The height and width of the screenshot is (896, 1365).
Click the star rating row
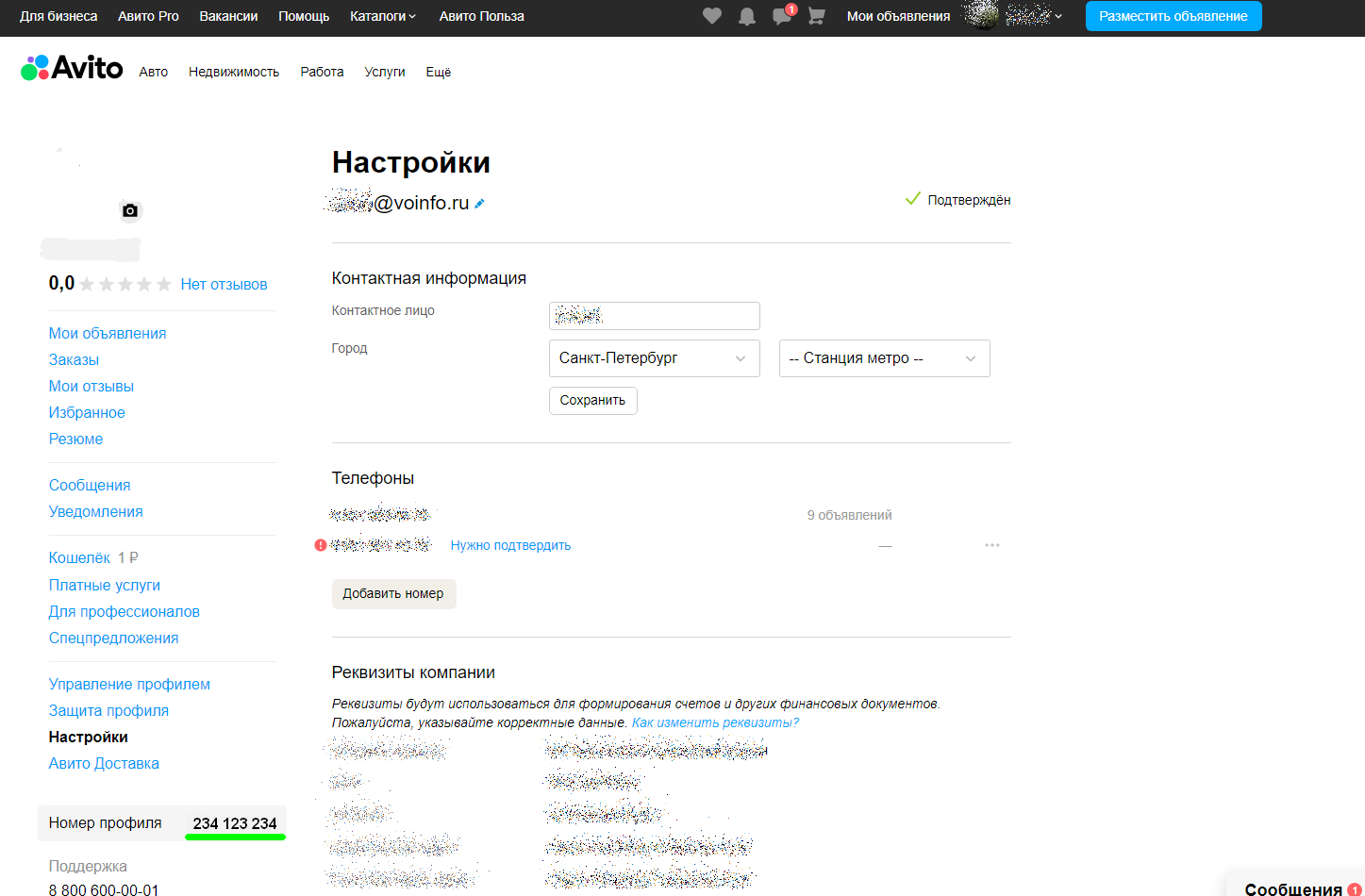pos(125,284)
